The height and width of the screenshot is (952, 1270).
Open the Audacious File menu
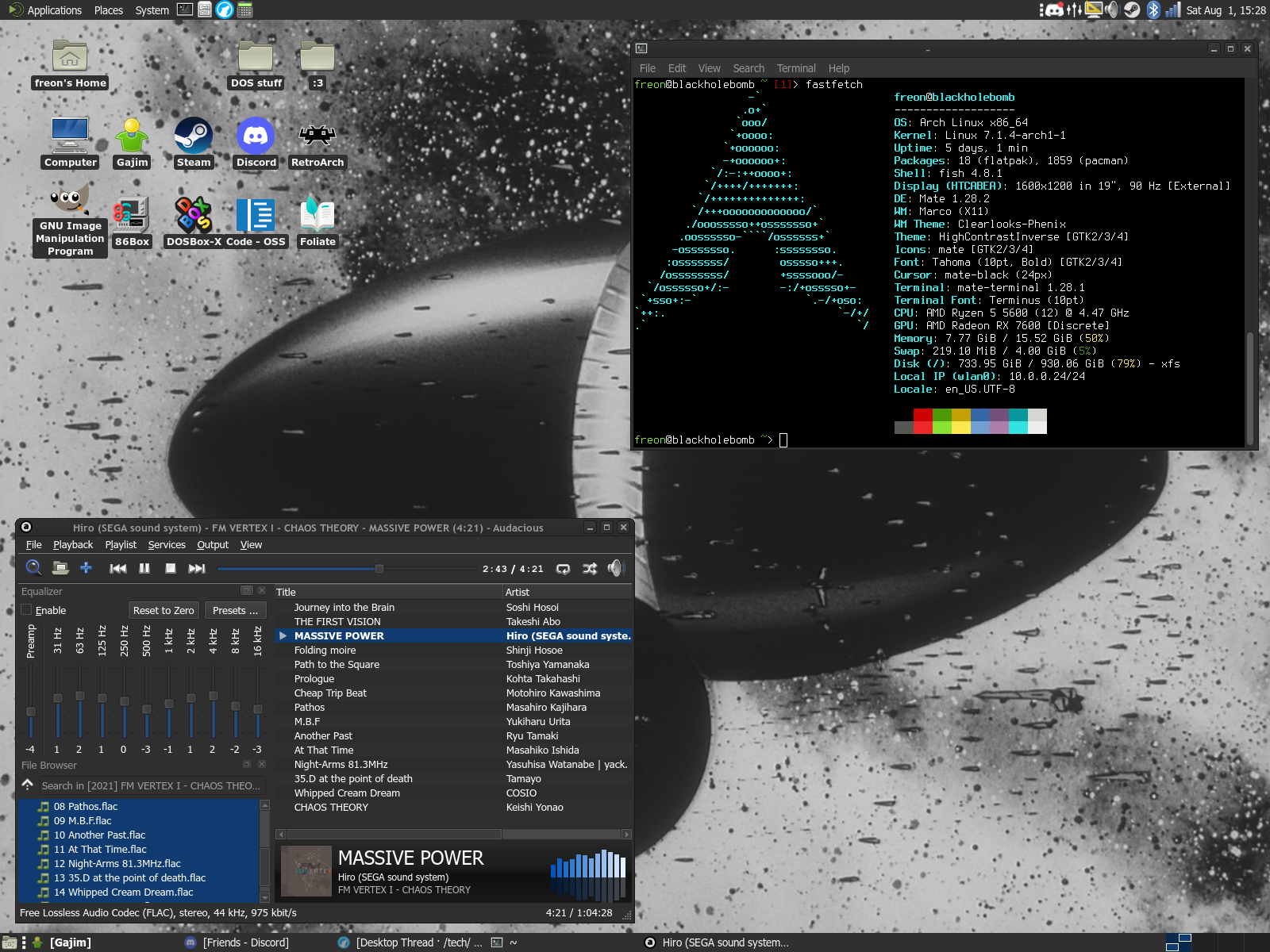tap(33, 545)
